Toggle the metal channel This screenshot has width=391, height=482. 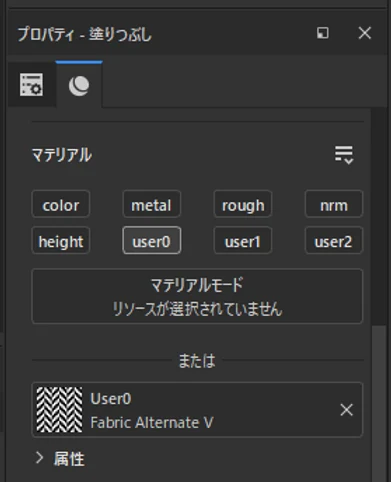tap(152, 204)
